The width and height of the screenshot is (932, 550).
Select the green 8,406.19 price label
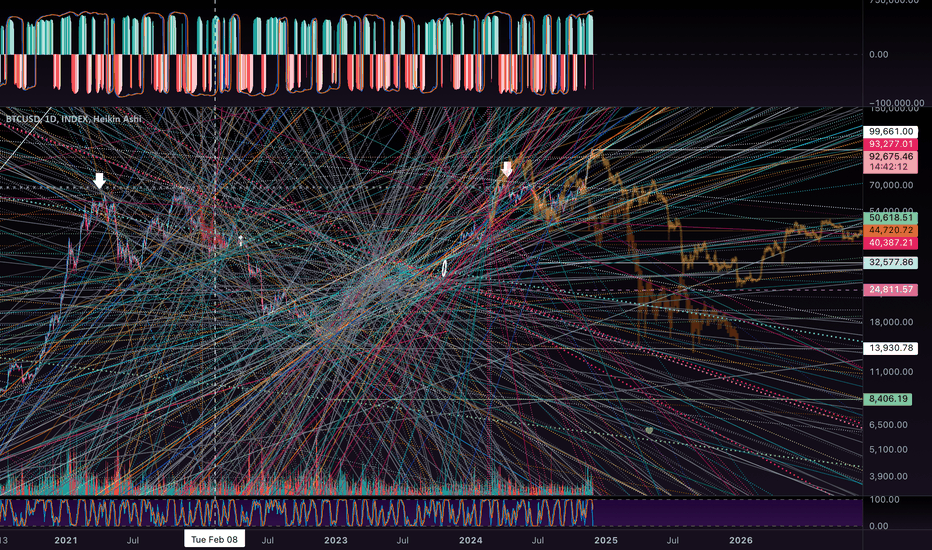[887, 399]
